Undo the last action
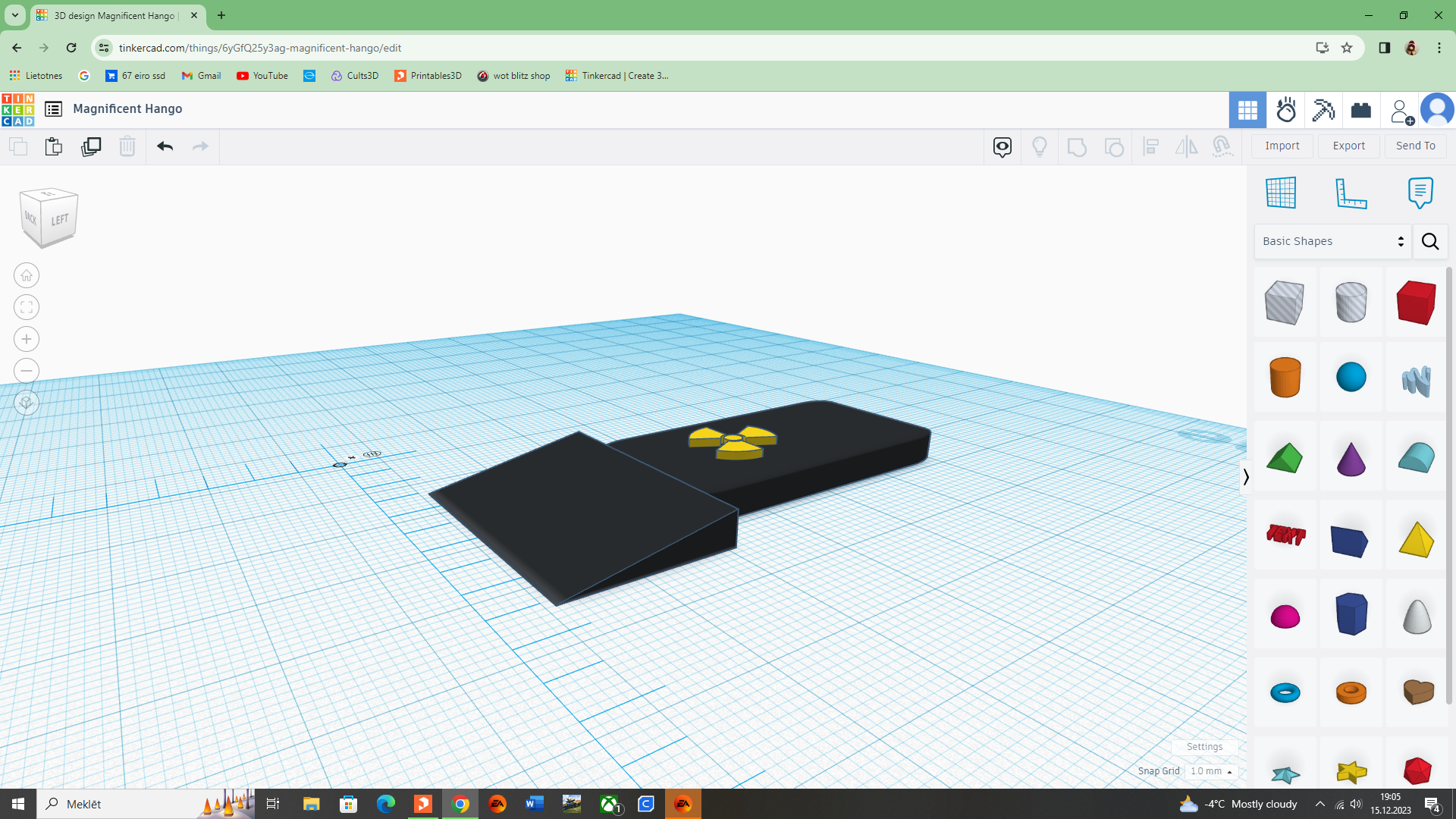Viewport: 1456px width, 819px height. pos(165,146)
